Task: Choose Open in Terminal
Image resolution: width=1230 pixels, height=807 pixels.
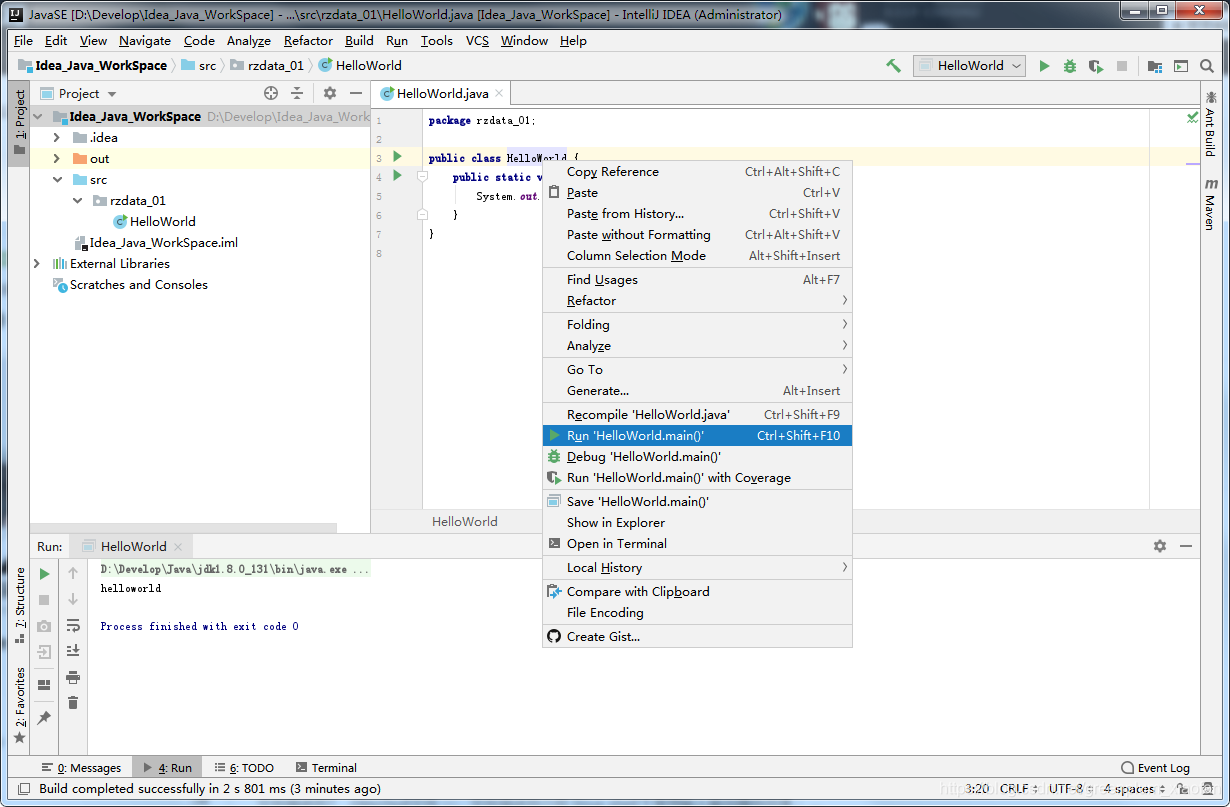Action: 697,543
